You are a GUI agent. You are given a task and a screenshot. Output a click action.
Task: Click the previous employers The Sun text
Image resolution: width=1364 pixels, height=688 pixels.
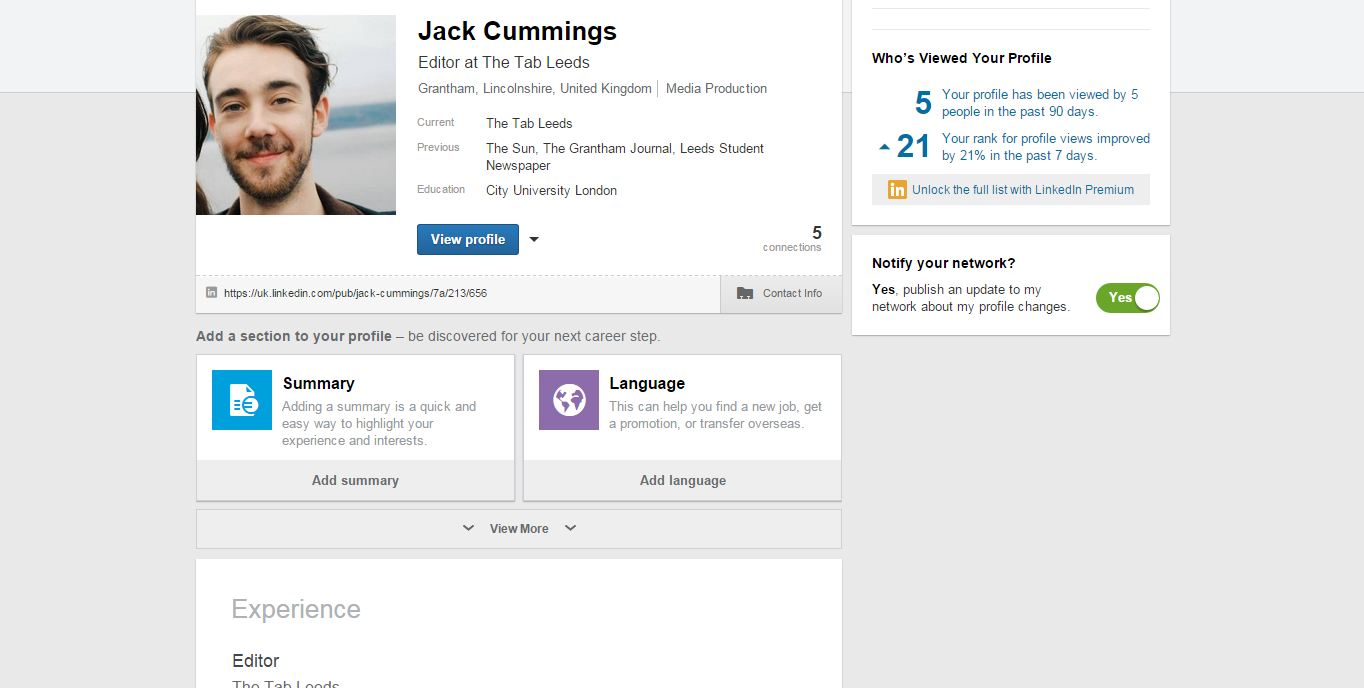click(510, 148)
